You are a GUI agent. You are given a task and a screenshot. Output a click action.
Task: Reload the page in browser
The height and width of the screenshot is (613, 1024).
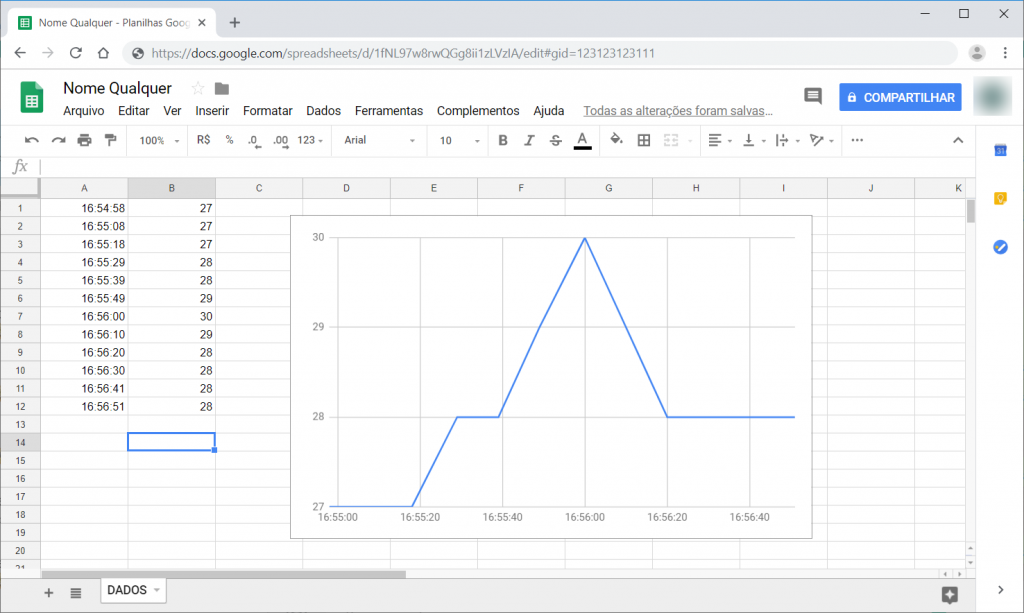(x=76, y=53)
